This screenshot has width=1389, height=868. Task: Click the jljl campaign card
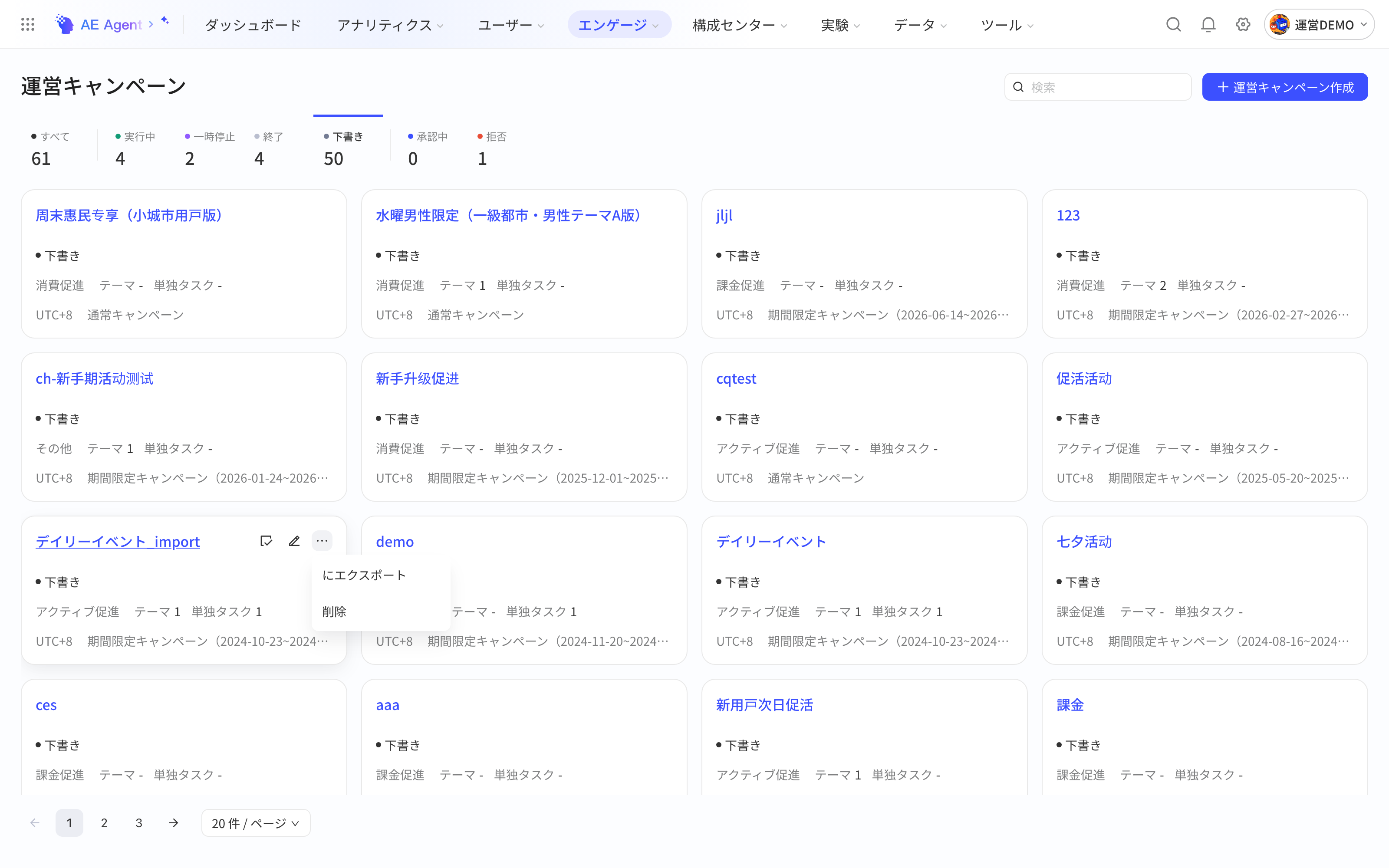pyautogui.click(x=864, y=263)
